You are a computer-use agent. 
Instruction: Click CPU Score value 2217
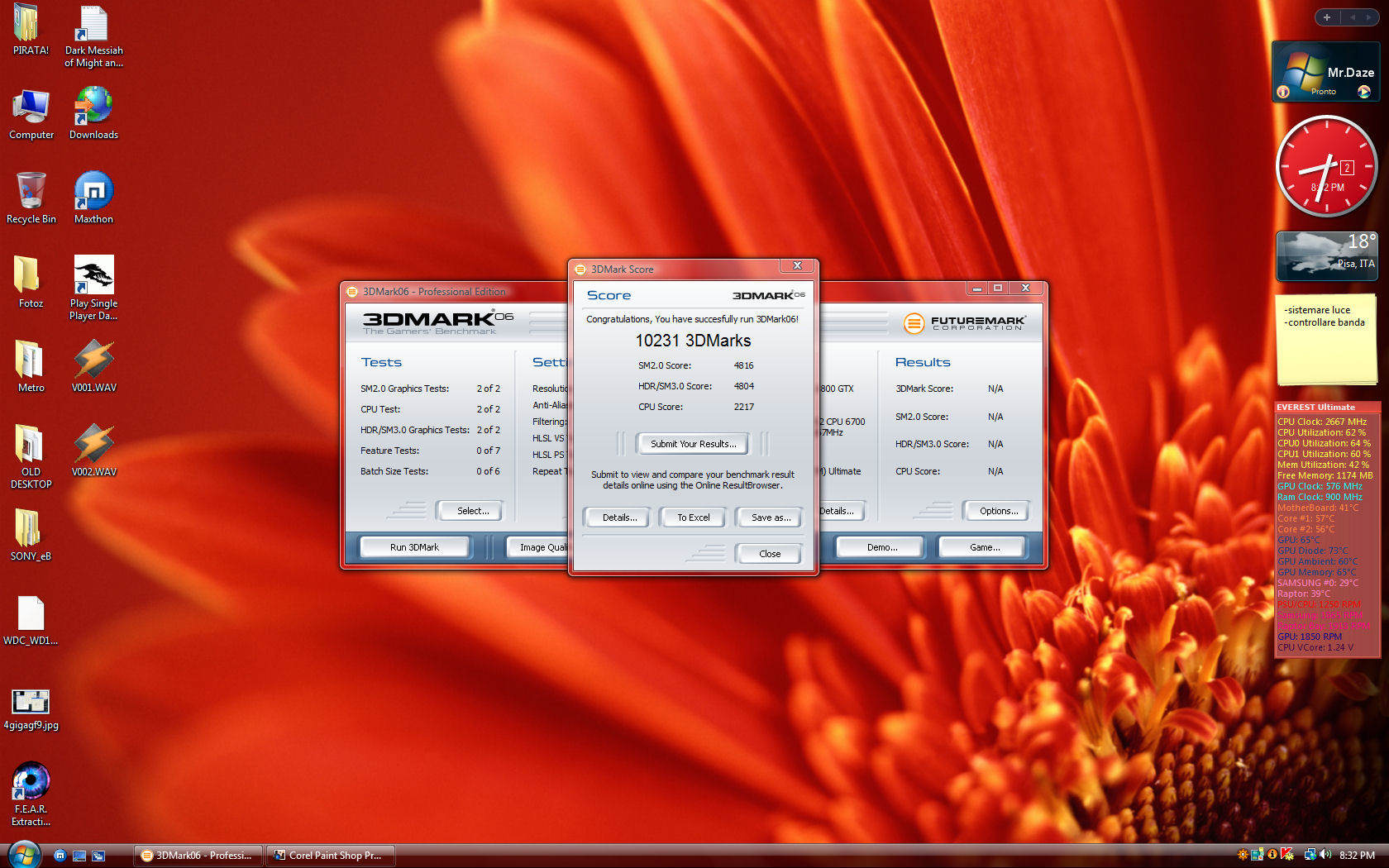point(743,407)
